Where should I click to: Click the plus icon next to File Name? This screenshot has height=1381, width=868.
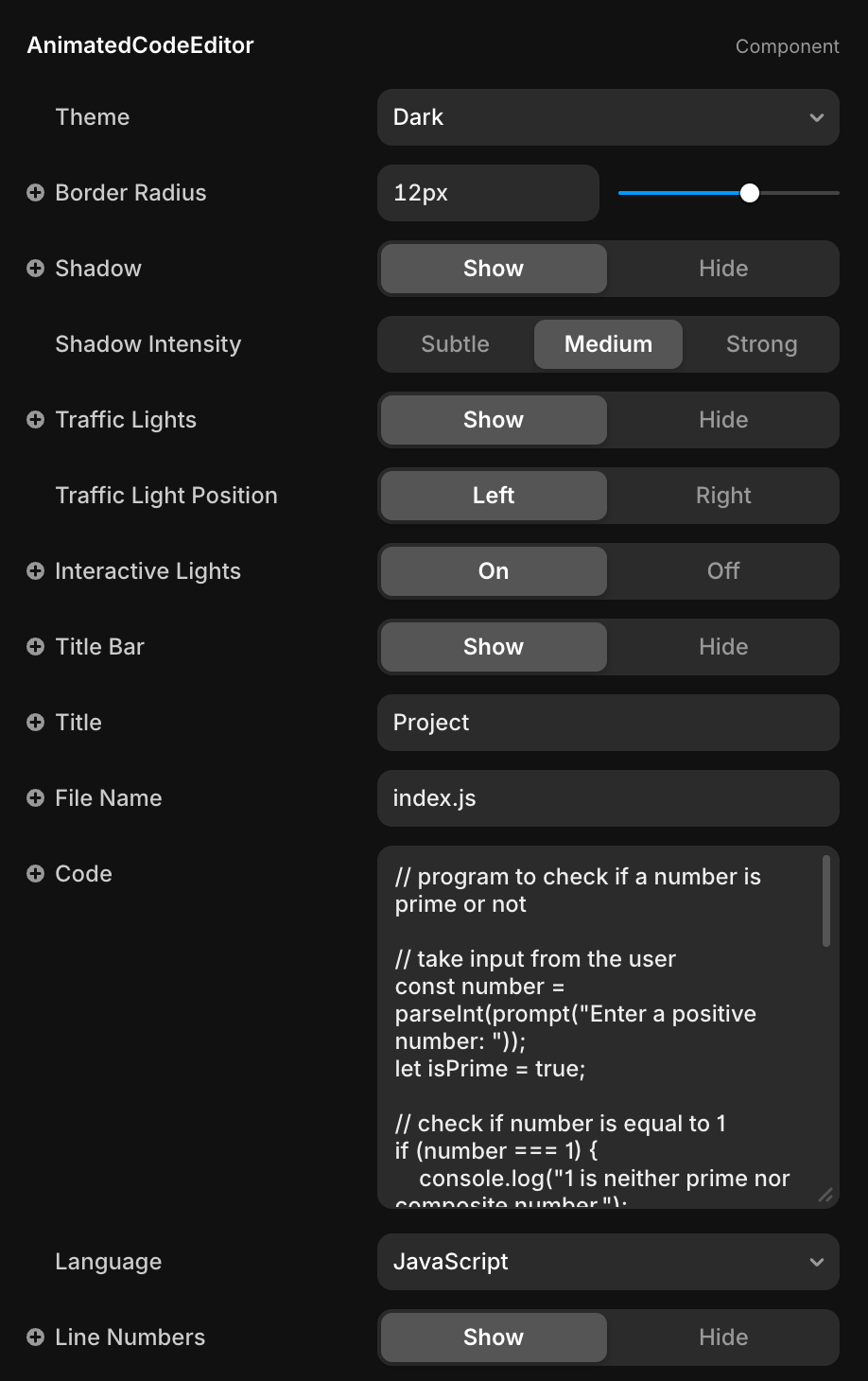click(35, 798)
